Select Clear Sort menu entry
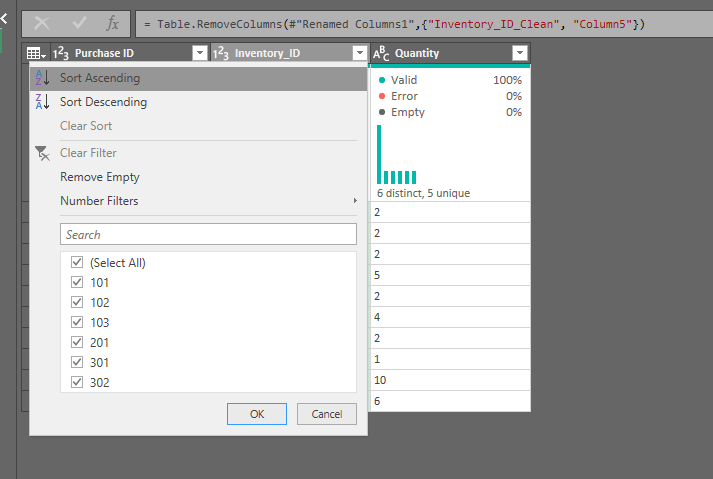Viewport: 713px width, 479px height. point(198,126)
